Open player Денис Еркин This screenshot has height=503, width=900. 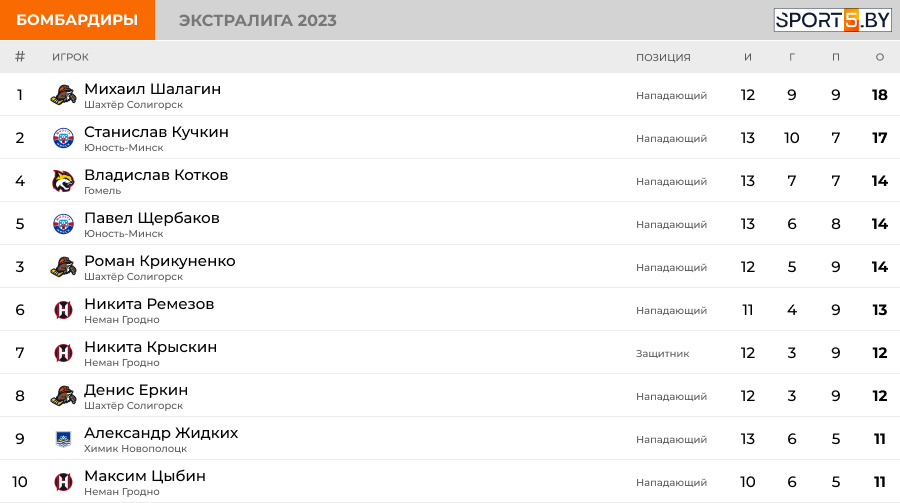click(136, 390)
